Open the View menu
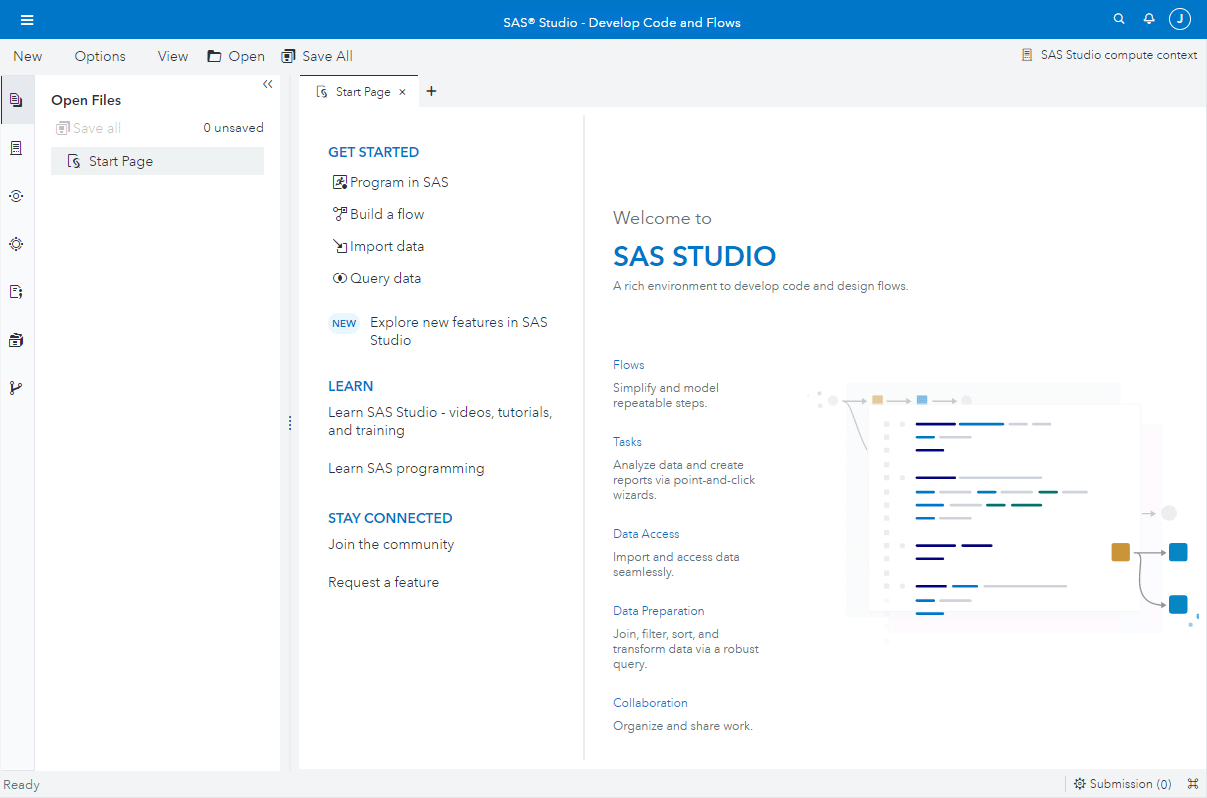Screen dimensions: 1207x798 tap(173, 56)
